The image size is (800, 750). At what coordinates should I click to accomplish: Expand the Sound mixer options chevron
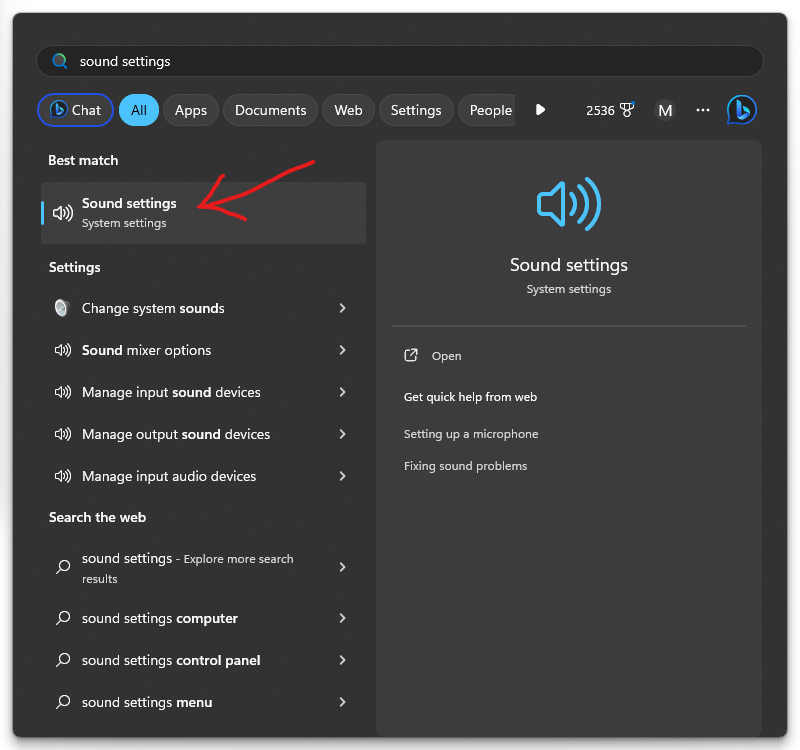point(342,350)
